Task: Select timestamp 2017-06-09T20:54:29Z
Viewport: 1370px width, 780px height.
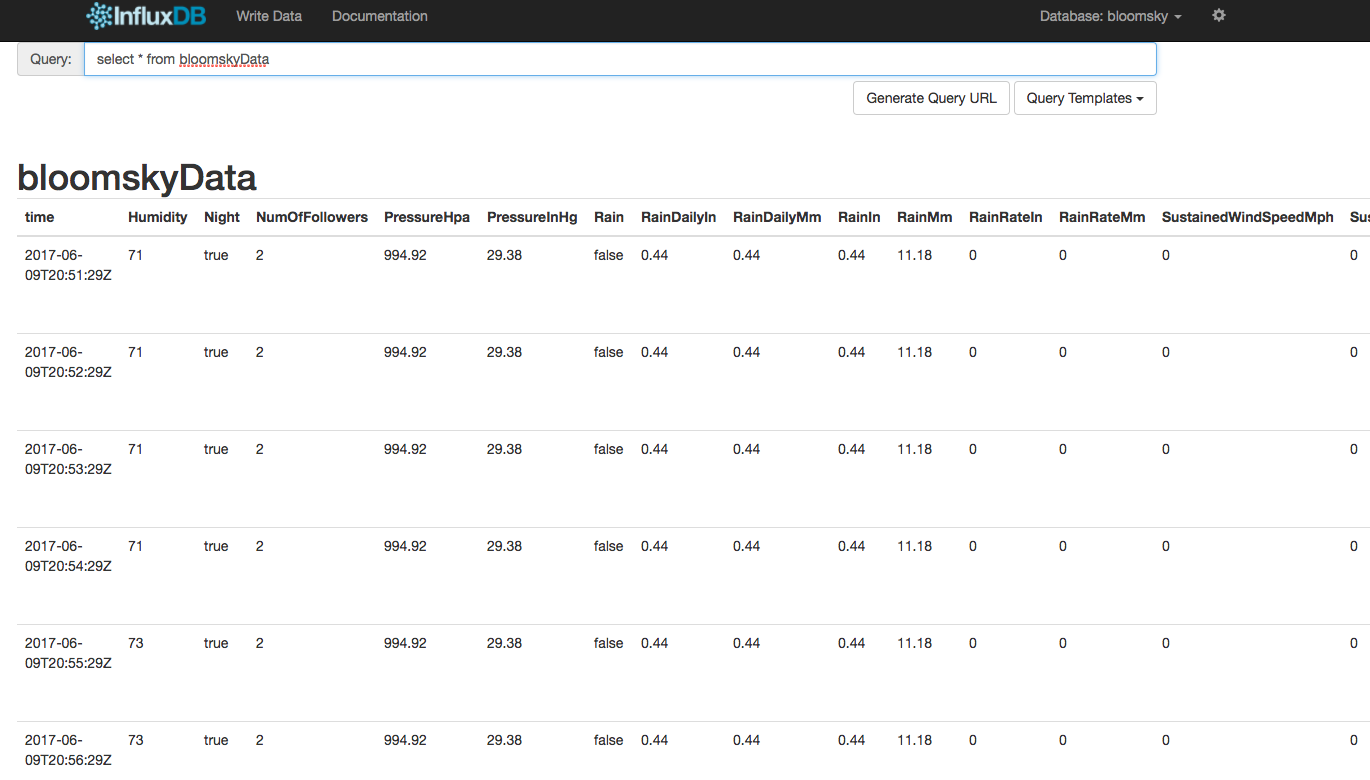Action: [68, 556]
